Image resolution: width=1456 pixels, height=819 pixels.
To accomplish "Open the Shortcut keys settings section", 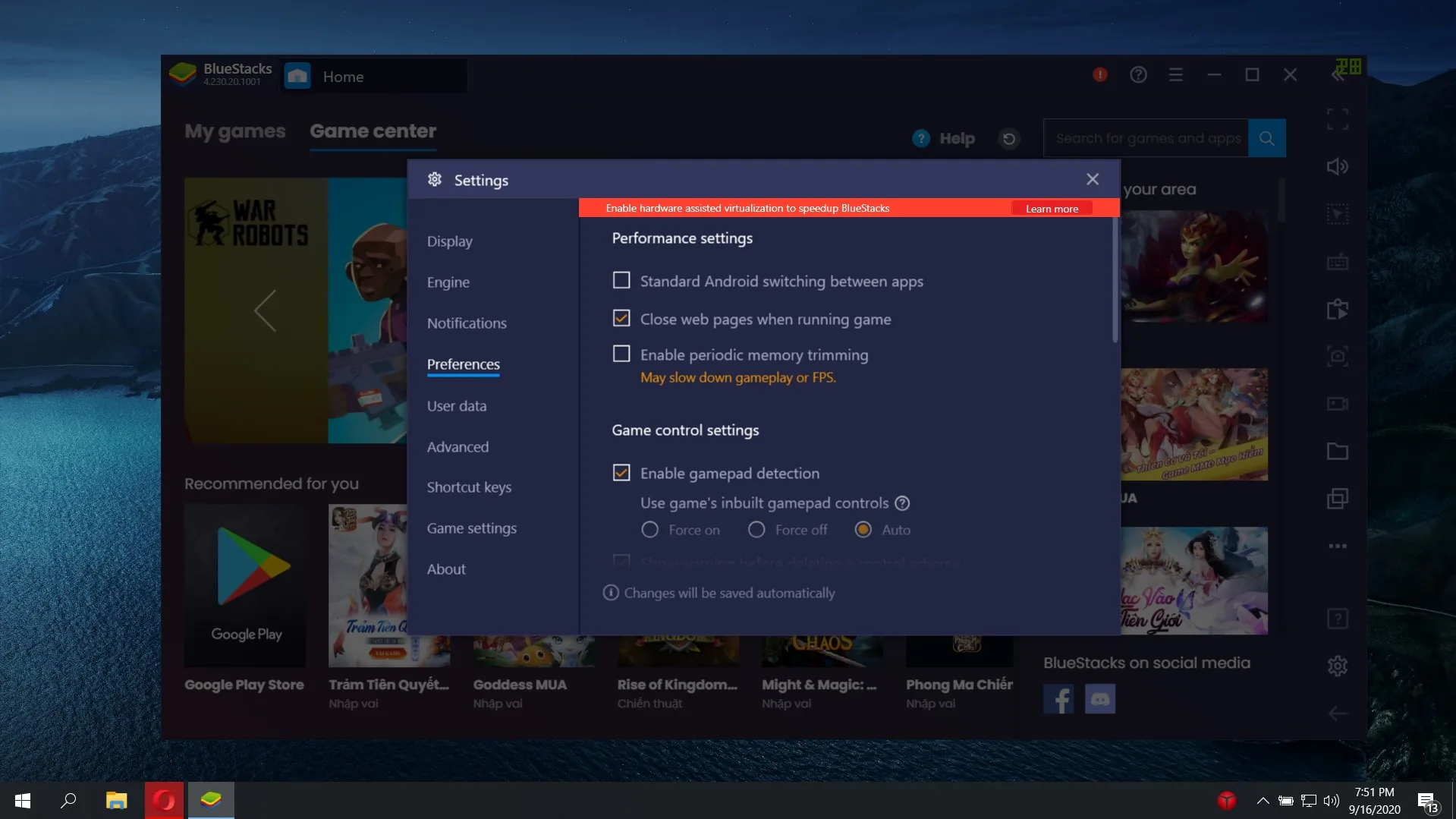I will (x=469, y=487).
